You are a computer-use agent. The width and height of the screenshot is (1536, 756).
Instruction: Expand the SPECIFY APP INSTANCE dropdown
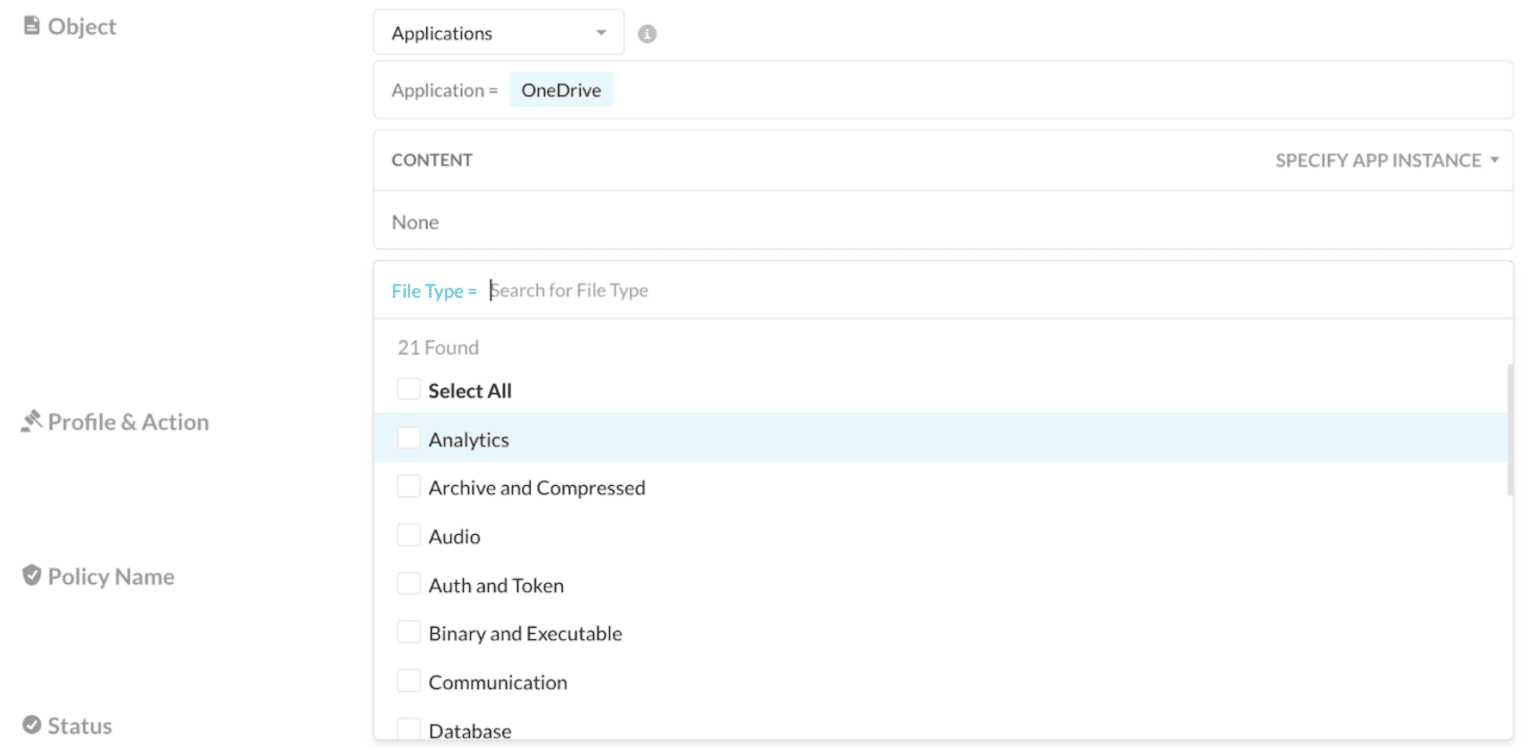pyautogui.click(x=1386, y=159)
